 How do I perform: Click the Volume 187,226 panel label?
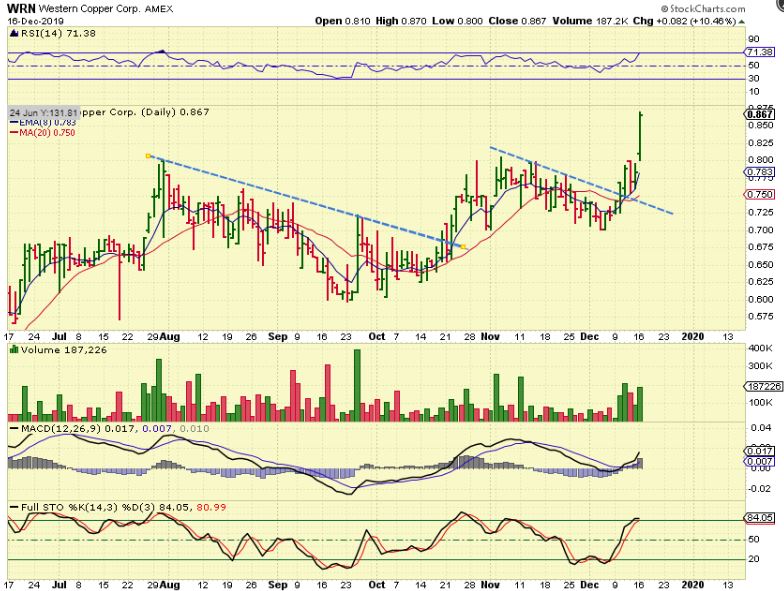tap(64, 350)
